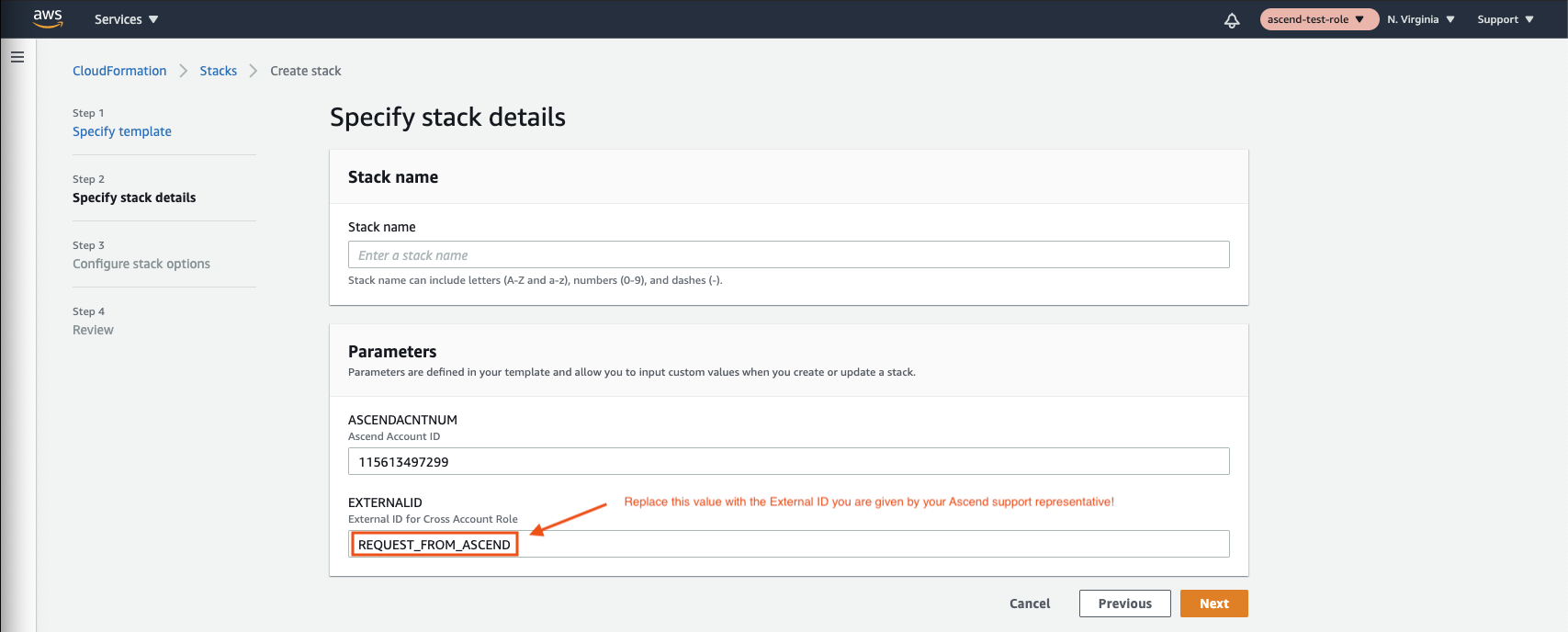Click the Parameters section heading
This screenshot has height=632, width=1568.
tap(392, 352)
